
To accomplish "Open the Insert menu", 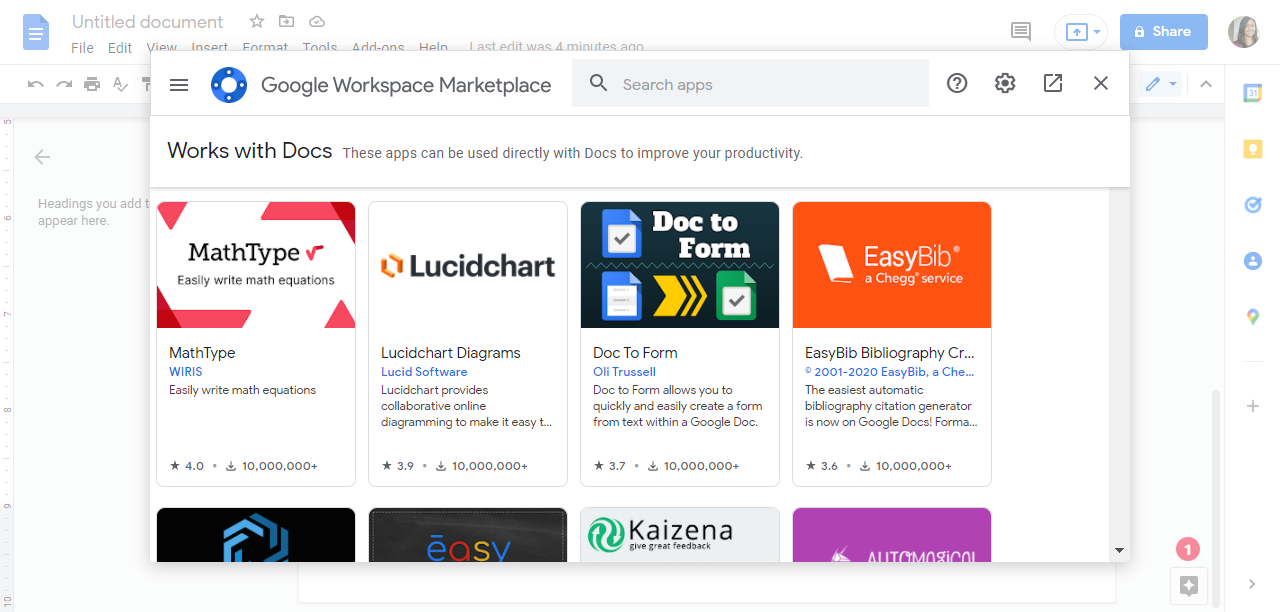I will (x=209, y=47).
